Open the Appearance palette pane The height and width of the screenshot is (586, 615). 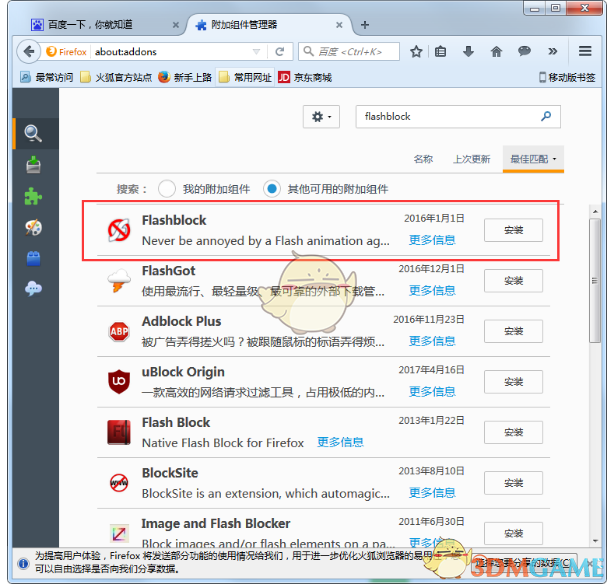tap(33, 227)
